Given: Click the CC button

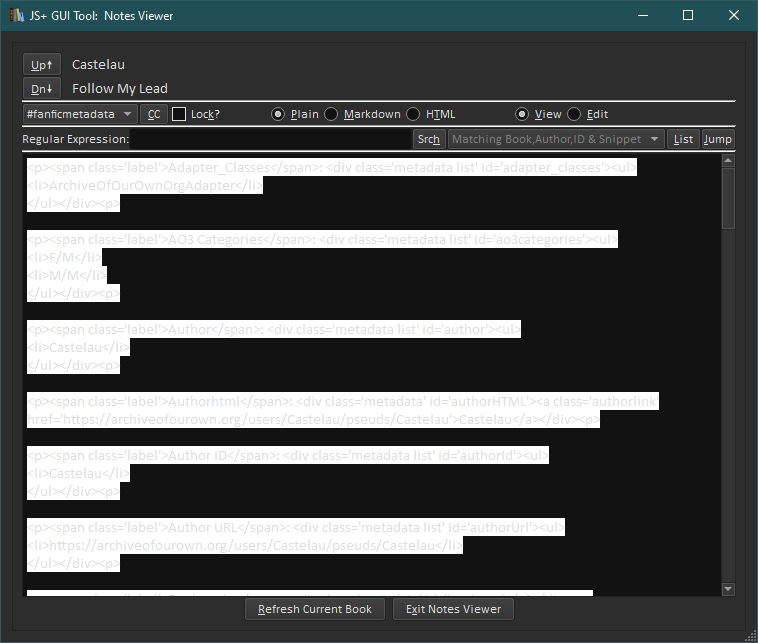Looking at the screenshot, I should point(154,114).
